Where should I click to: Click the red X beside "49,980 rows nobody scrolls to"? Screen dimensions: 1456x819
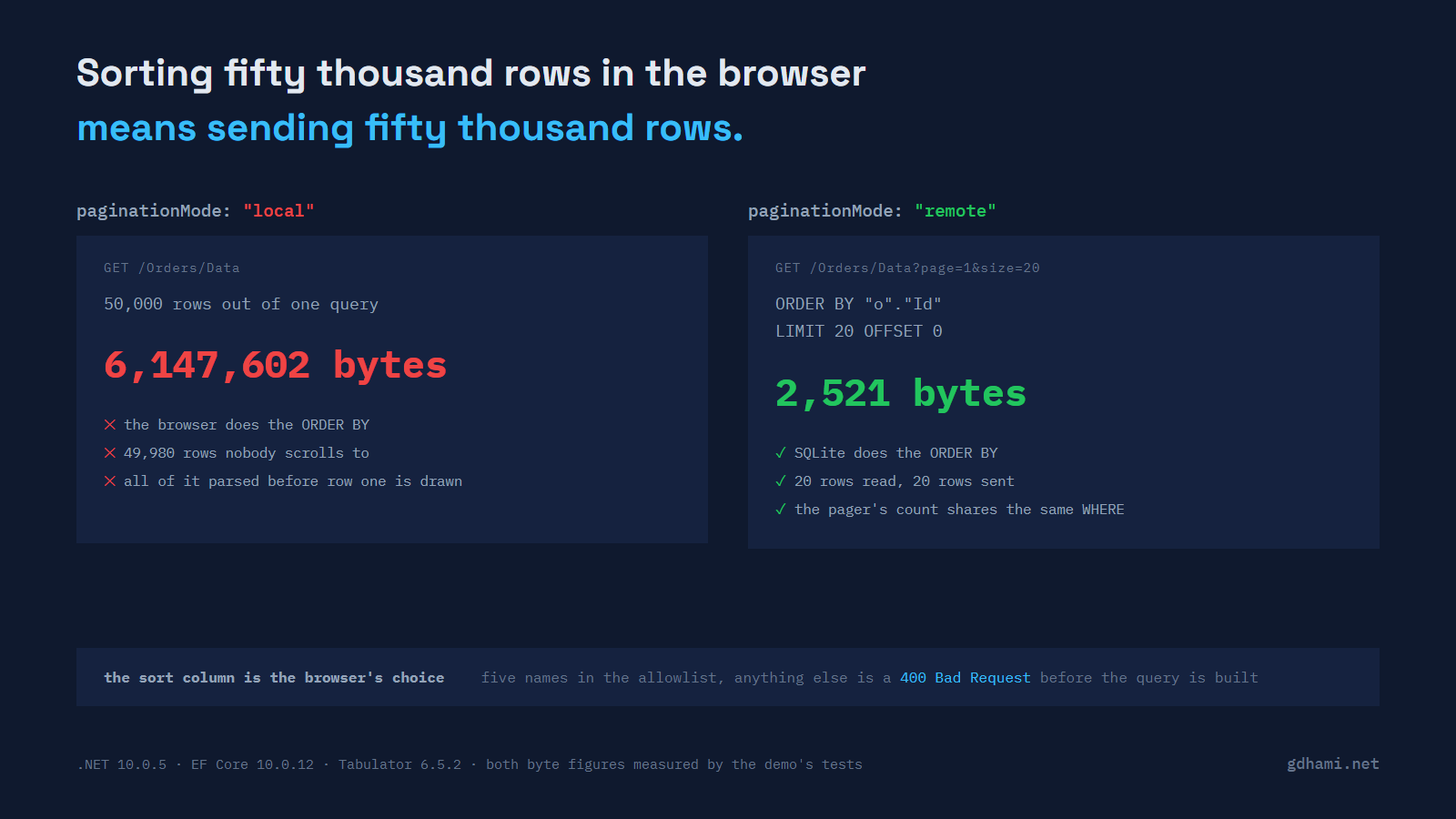pos(110,453)
